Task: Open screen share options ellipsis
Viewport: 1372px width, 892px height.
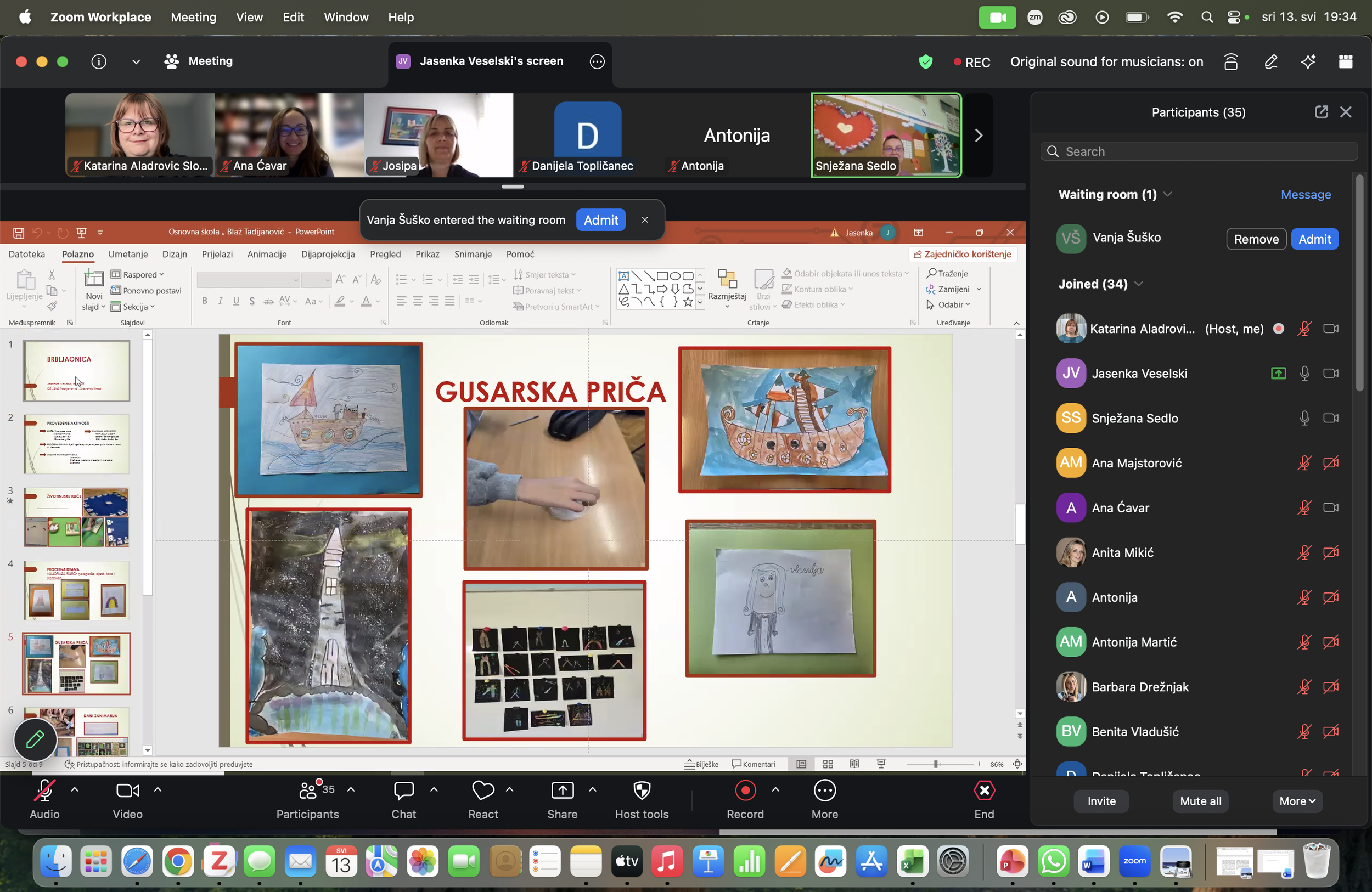Action: pyautogui.click(x=597, y=61)
